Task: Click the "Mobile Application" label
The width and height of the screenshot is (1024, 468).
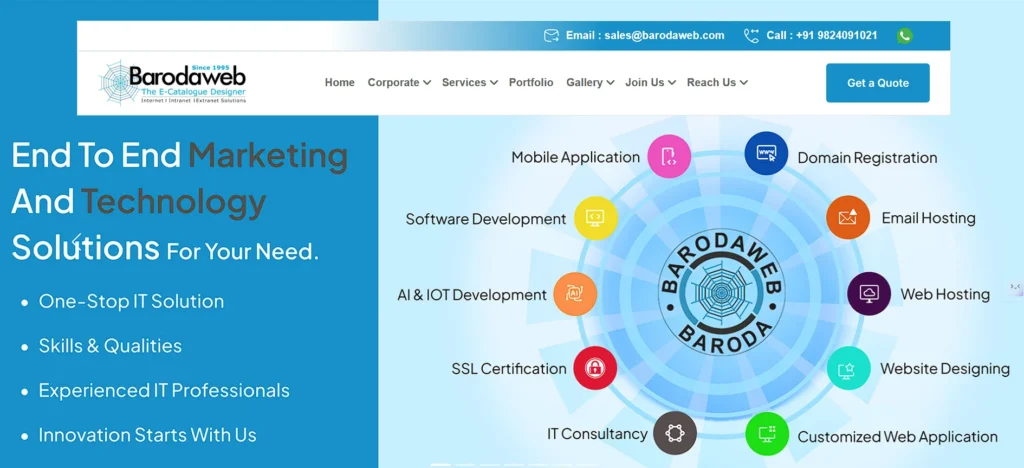Action: click(x=575, y=157)
